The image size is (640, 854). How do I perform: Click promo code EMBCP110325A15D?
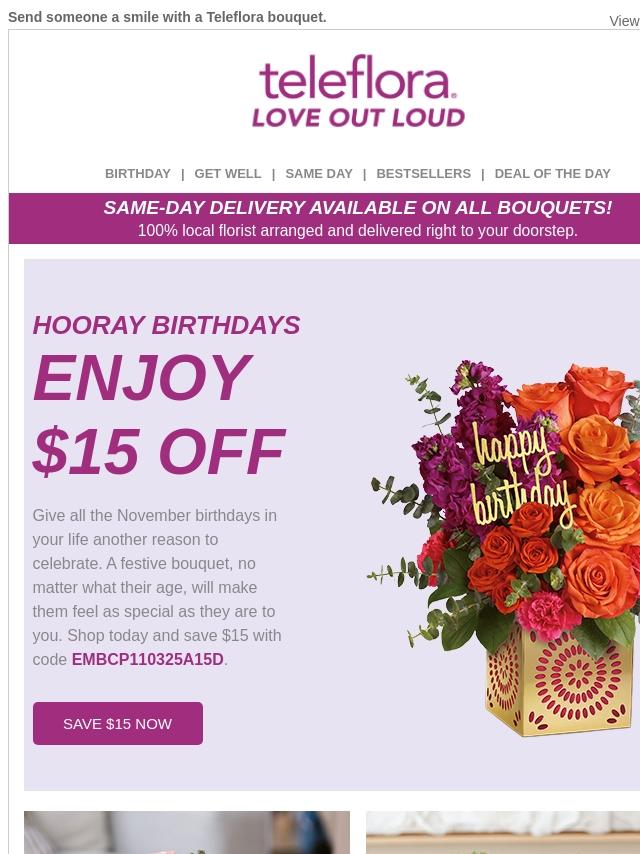pyautogui.click(x=147, y=660)
